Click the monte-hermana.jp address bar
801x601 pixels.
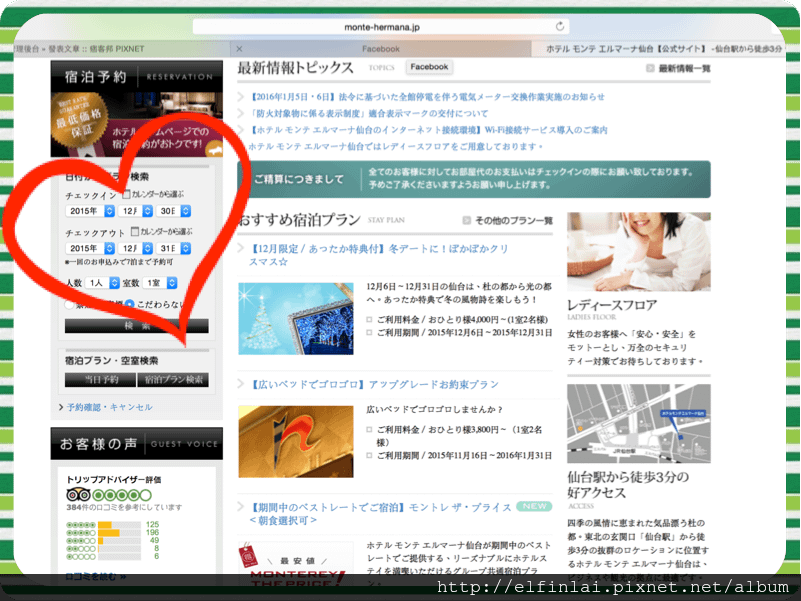coord(381,27)
